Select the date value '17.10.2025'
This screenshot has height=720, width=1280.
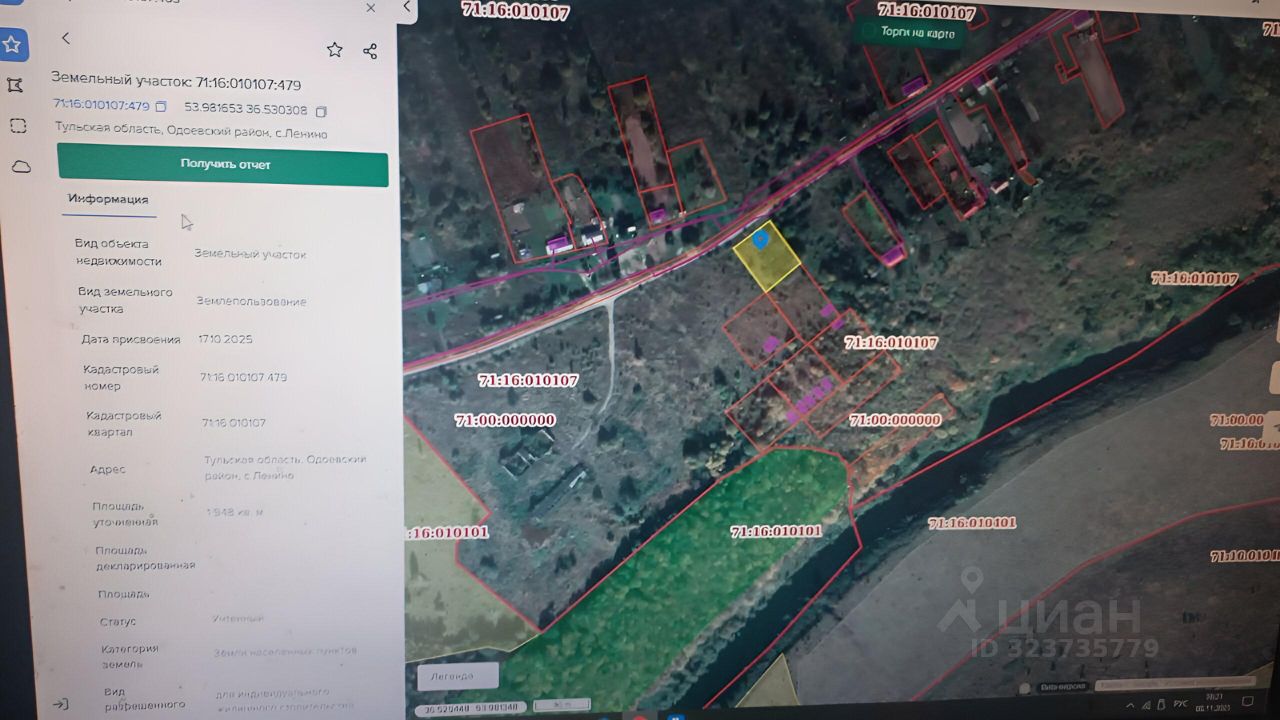pyautogui.click(x=225, y=339)
